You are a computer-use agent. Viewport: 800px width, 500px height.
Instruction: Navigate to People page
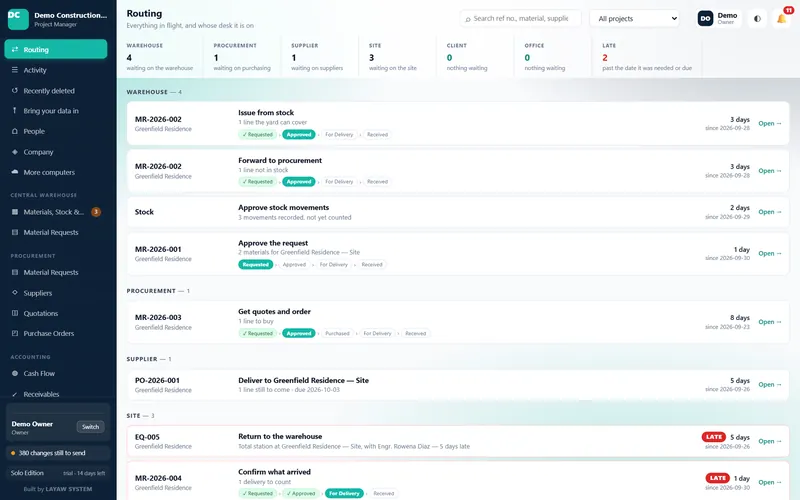click(56, 131)
